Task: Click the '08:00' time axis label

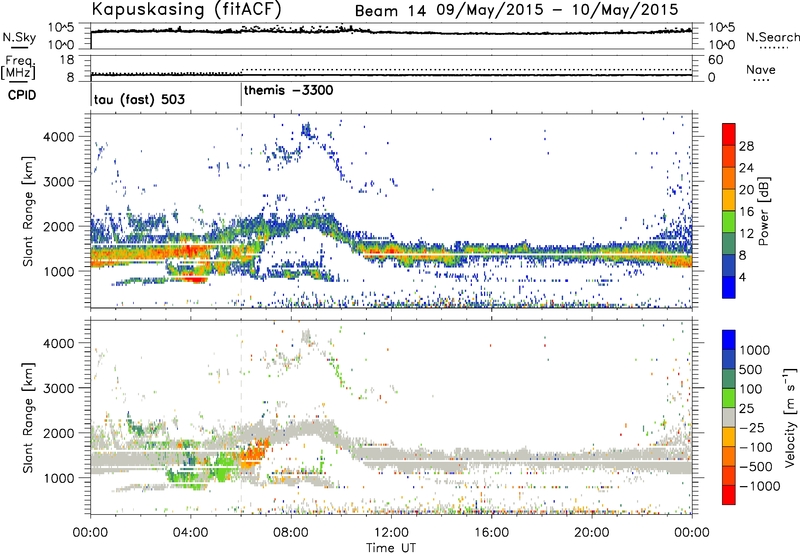Action: click(x=291, y=533)
